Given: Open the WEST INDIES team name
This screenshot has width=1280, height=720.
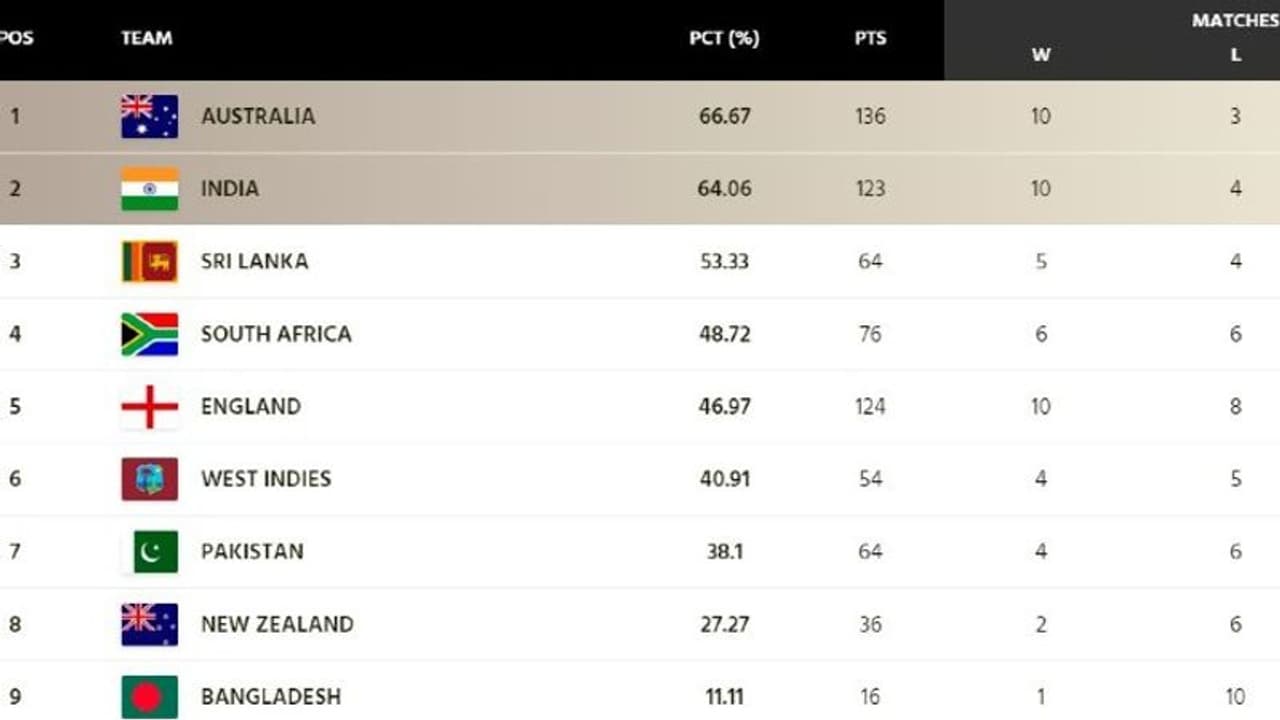Looking at the screenshot, I should (x=266, y=479).
